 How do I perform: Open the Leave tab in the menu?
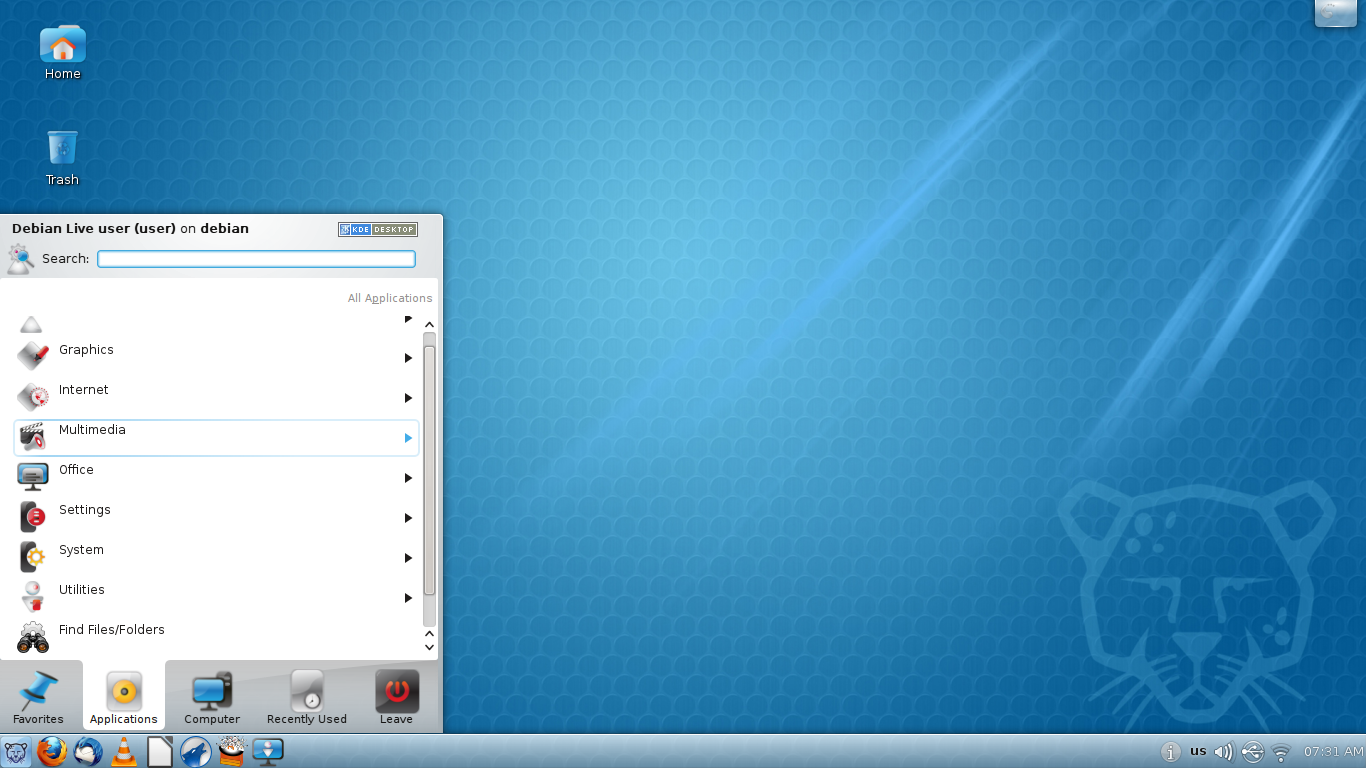(x=396, y=695)
